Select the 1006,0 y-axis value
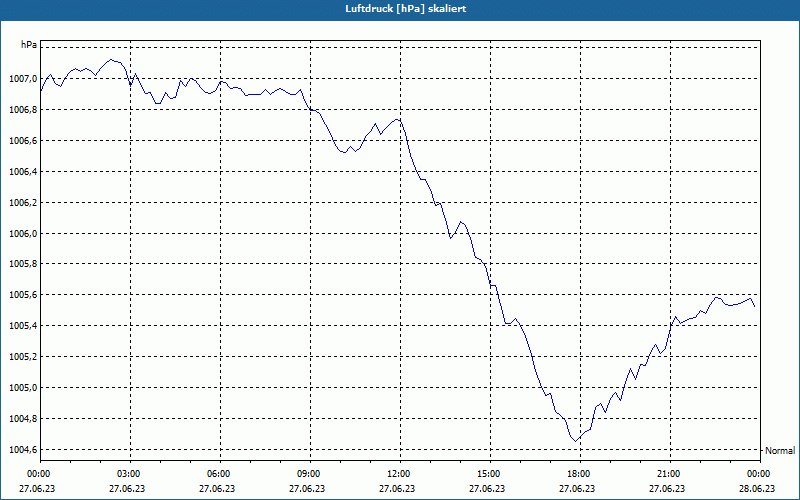This screenshot has width=800, height=500. tap(23, 234)
